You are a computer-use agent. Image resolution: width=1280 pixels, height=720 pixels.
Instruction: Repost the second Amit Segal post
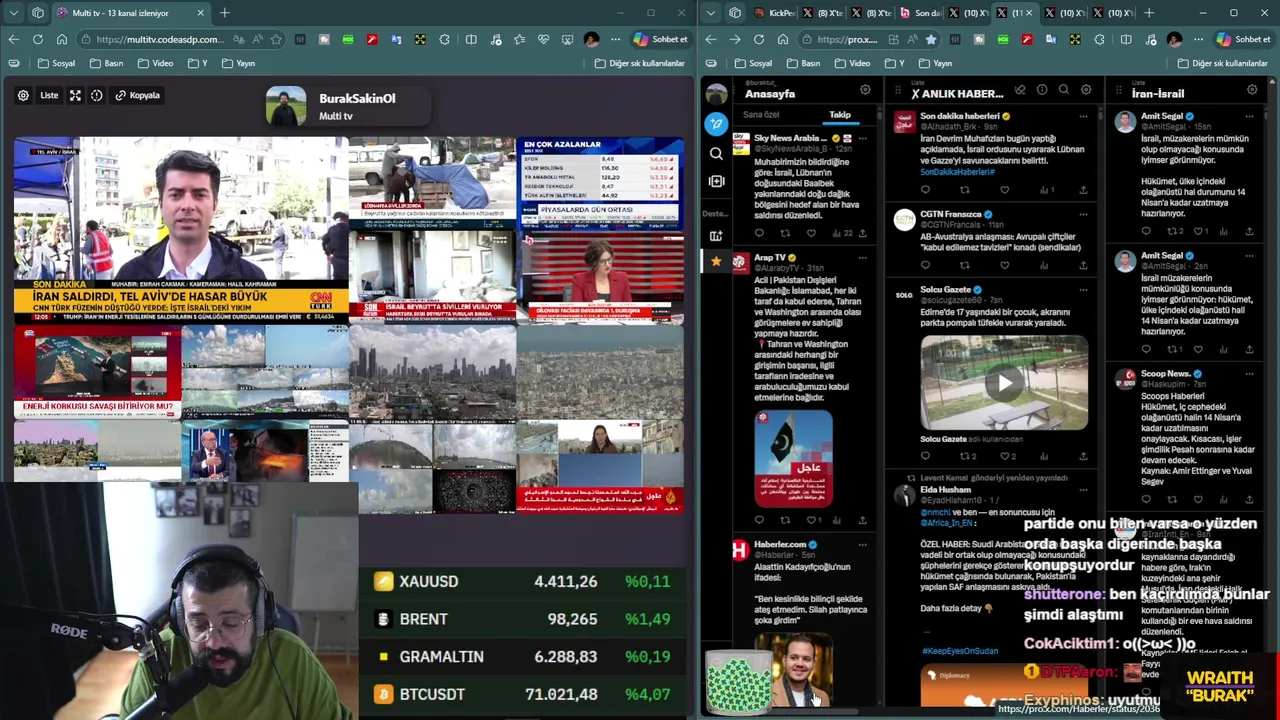click(1172, 349)
